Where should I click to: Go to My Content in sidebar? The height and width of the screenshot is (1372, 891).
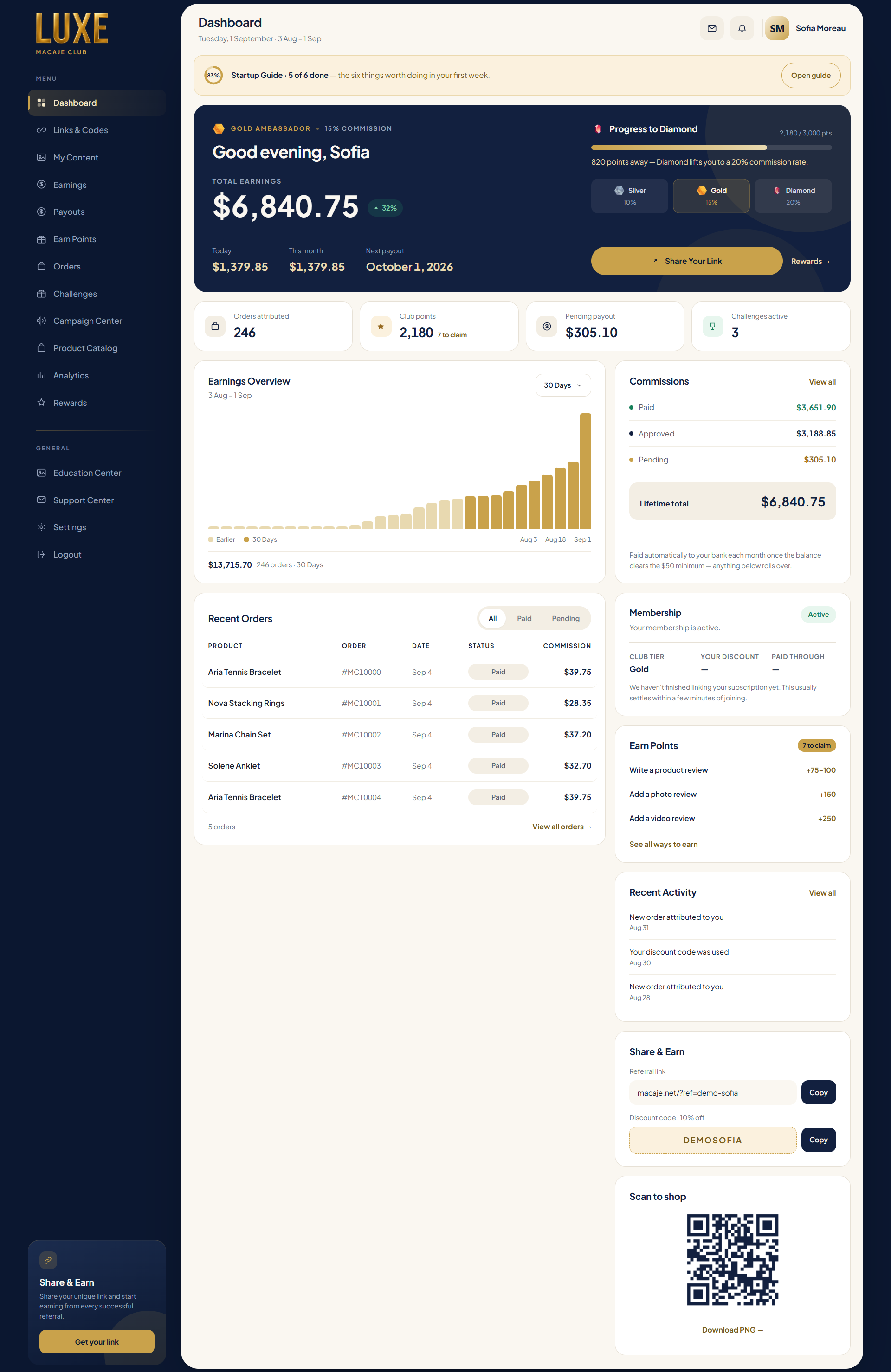pos(97,157)
